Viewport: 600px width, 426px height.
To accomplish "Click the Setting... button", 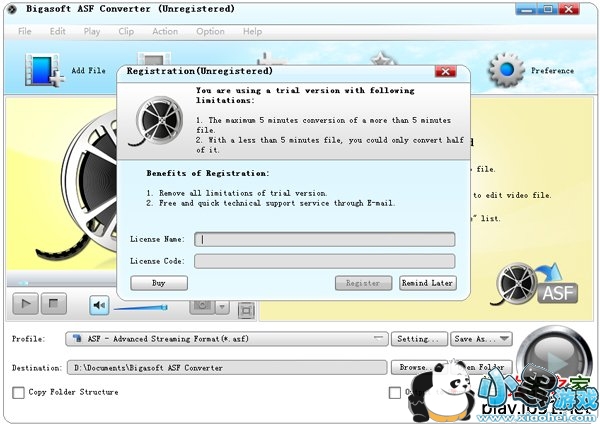I will [419, 339].
